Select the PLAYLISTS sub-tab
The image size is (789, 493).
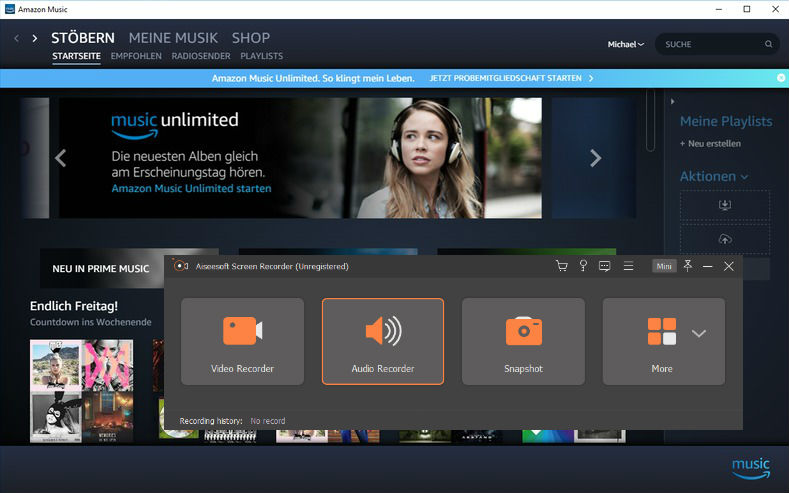click(262, 56)
